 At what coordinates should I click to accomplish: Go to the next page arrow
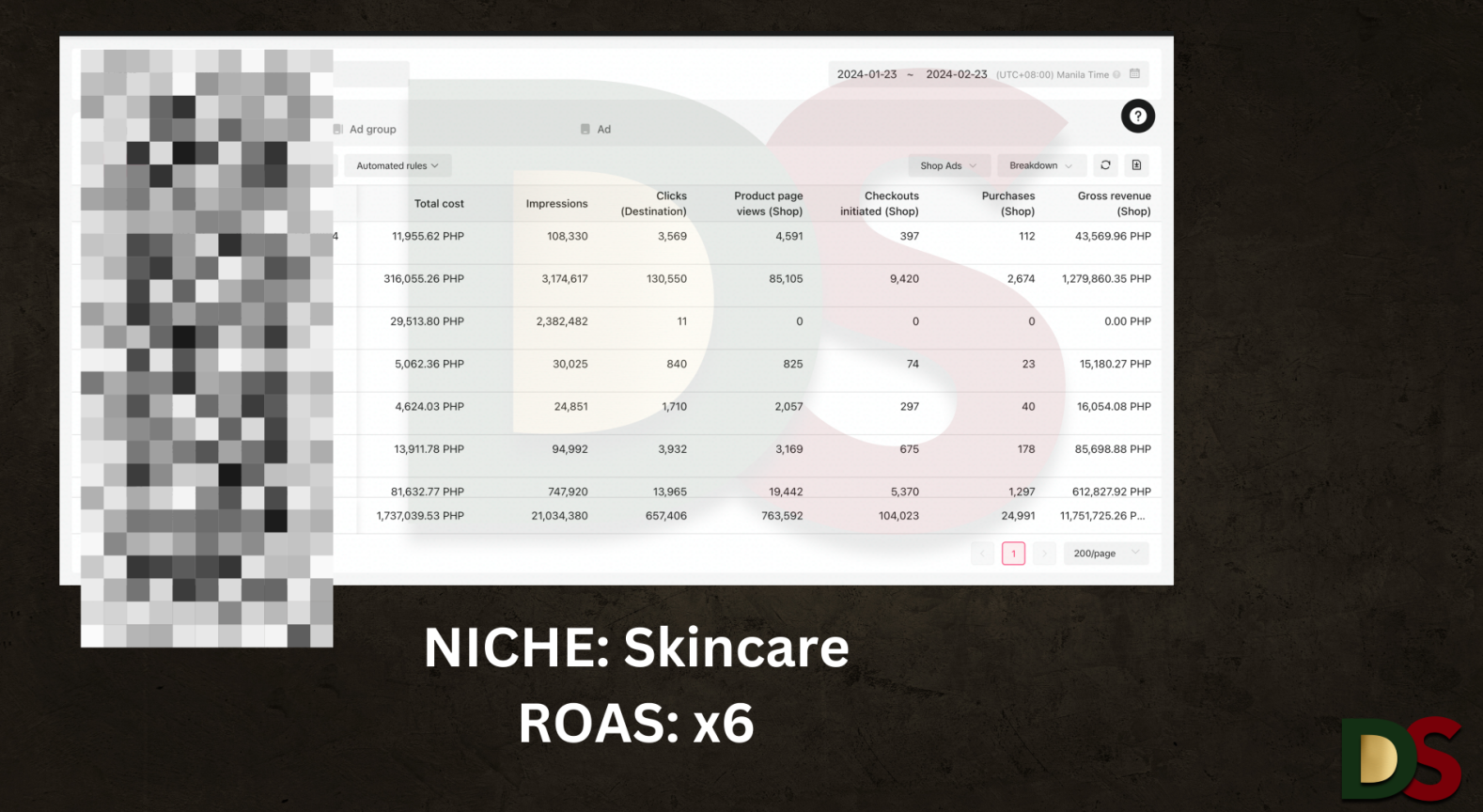point(1044,554)
